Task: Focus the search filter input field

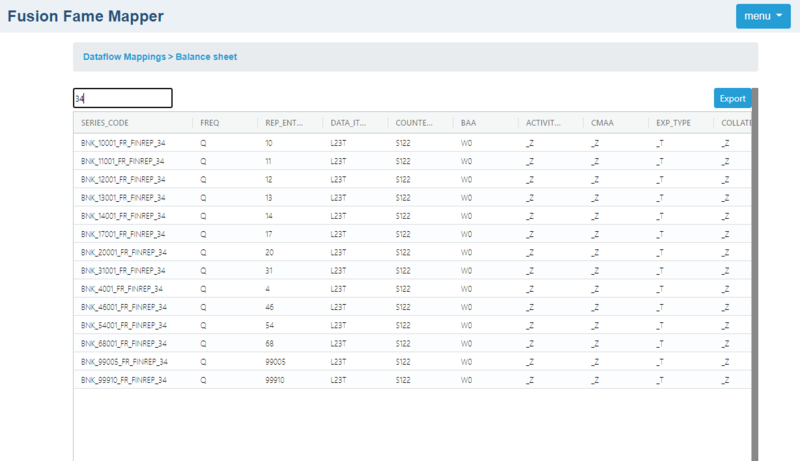Action: pos(122,98)
